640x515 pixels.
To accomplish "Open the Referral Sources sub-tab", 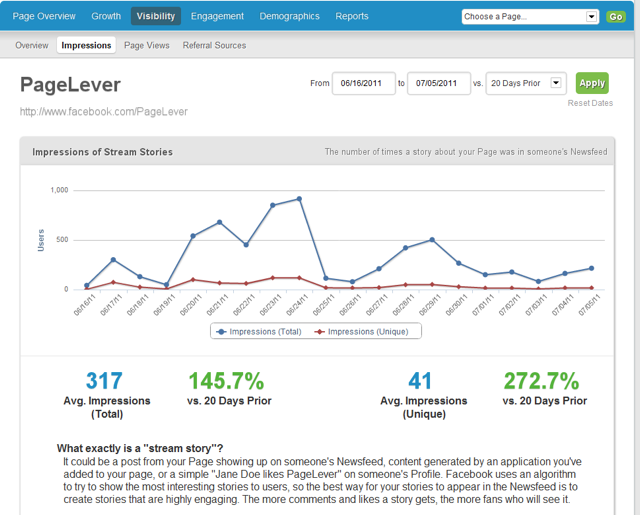I will coord(214,45).
